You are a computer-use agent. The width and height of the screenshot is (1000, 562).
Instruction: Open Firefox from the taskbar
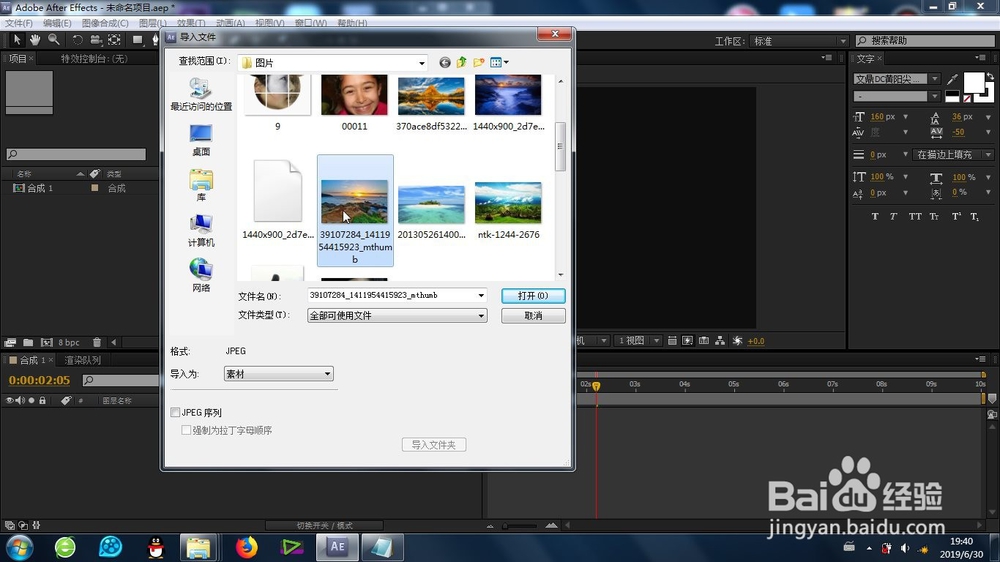246,547
